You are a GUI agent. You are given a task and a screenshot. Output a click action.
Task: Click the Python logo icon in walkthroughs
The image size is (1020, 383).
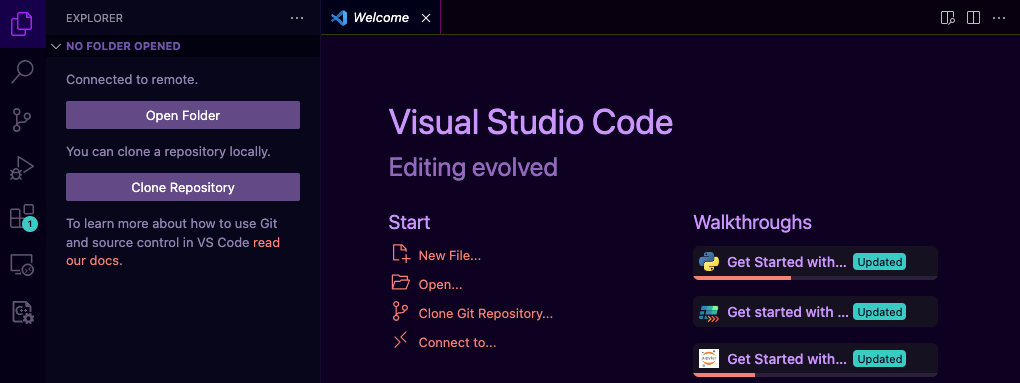pyautogui.click(x=708, y=262)
